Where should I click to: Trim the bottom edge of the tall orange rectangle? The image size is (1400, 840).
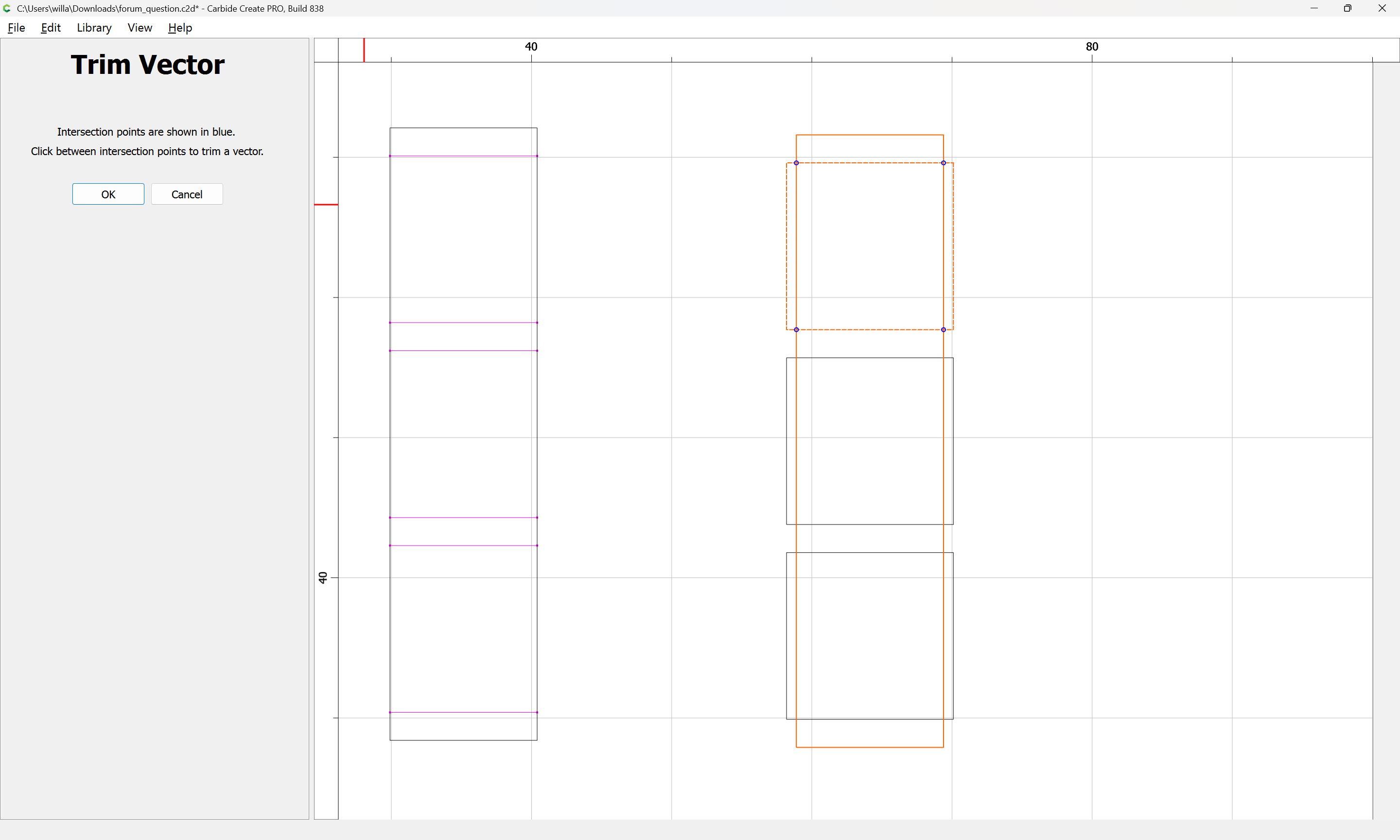(870, 747)
